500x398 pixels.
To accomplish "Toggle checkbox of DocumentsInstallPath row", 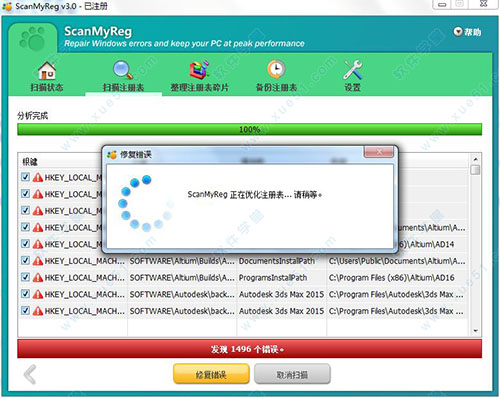I will click(x=25, y=260).
